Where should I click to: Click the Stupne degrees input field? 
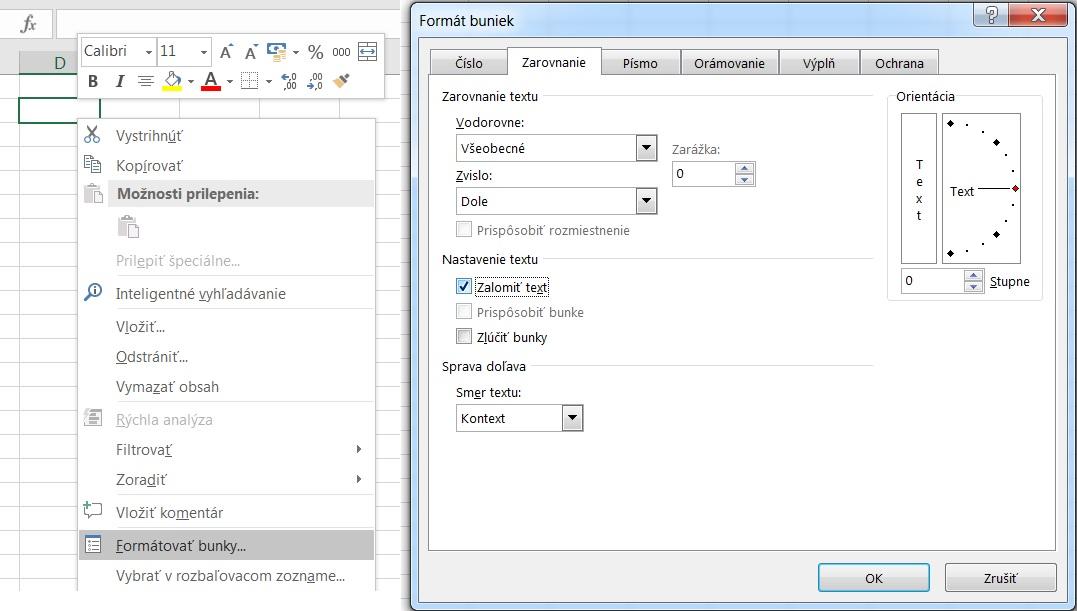tap(932, 282)
